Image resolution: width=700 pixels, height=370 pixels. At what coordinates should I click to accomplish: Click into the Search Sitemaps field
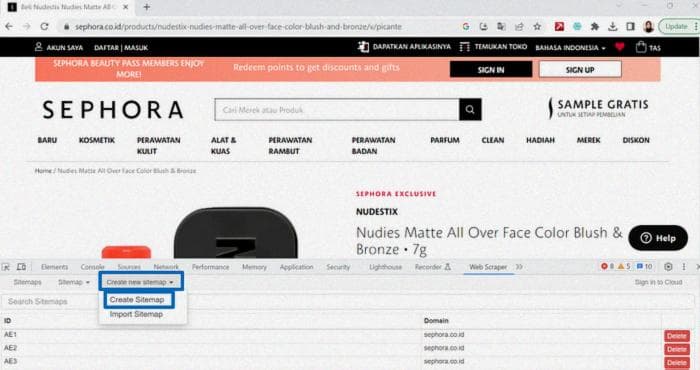coord(347,302)
